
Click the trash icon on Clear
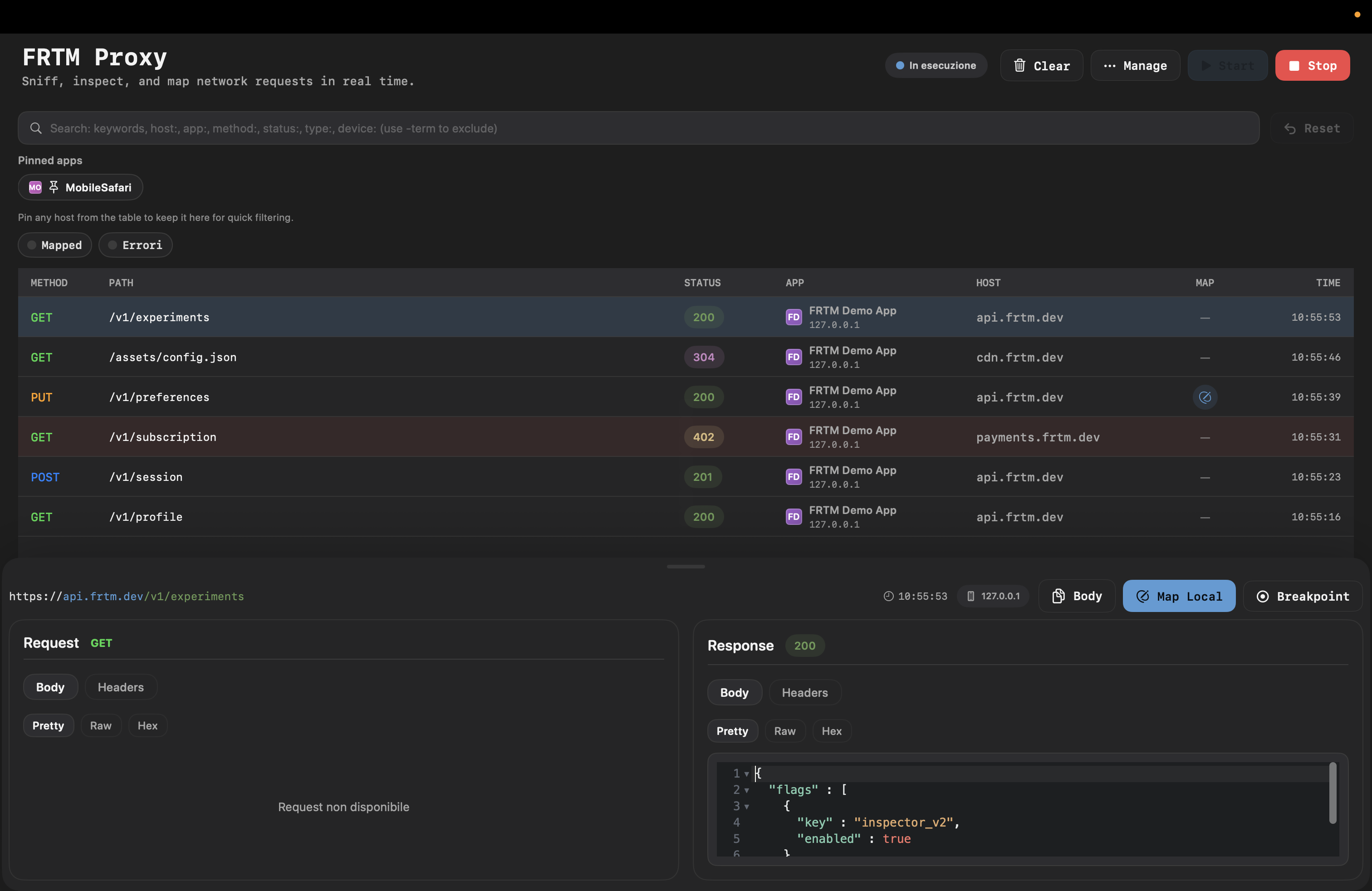pos(1019,65)
